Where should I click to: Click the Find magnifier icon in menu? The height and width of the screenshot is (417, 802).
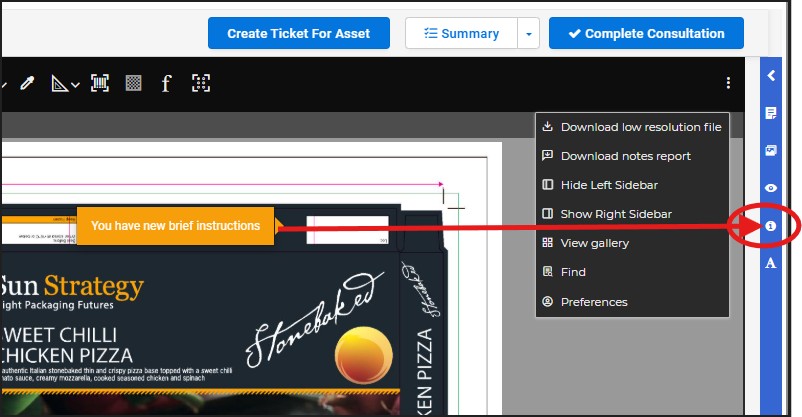click(x=547, y=272)
